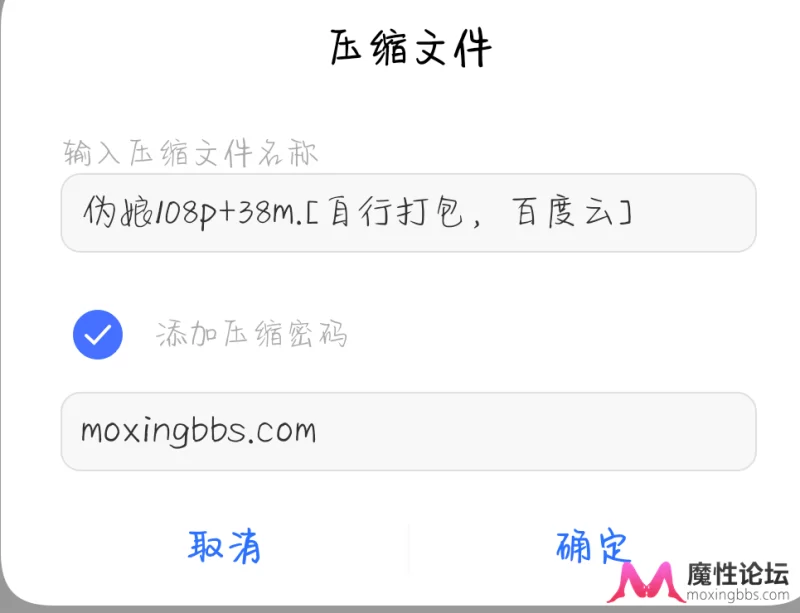This screenshot has width=800, height=613.
Task: Click the 魔性论坛 watermark text
Action: pyautogui.click(x=738, y=573)
